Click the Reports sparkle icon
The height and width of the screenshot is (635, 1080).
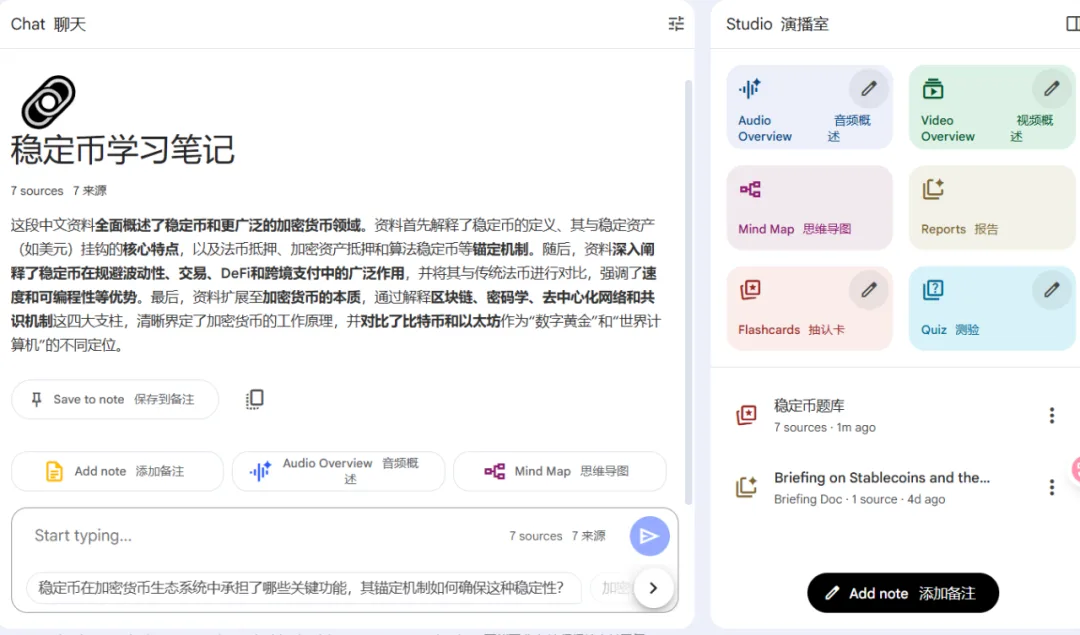(933, 189)
